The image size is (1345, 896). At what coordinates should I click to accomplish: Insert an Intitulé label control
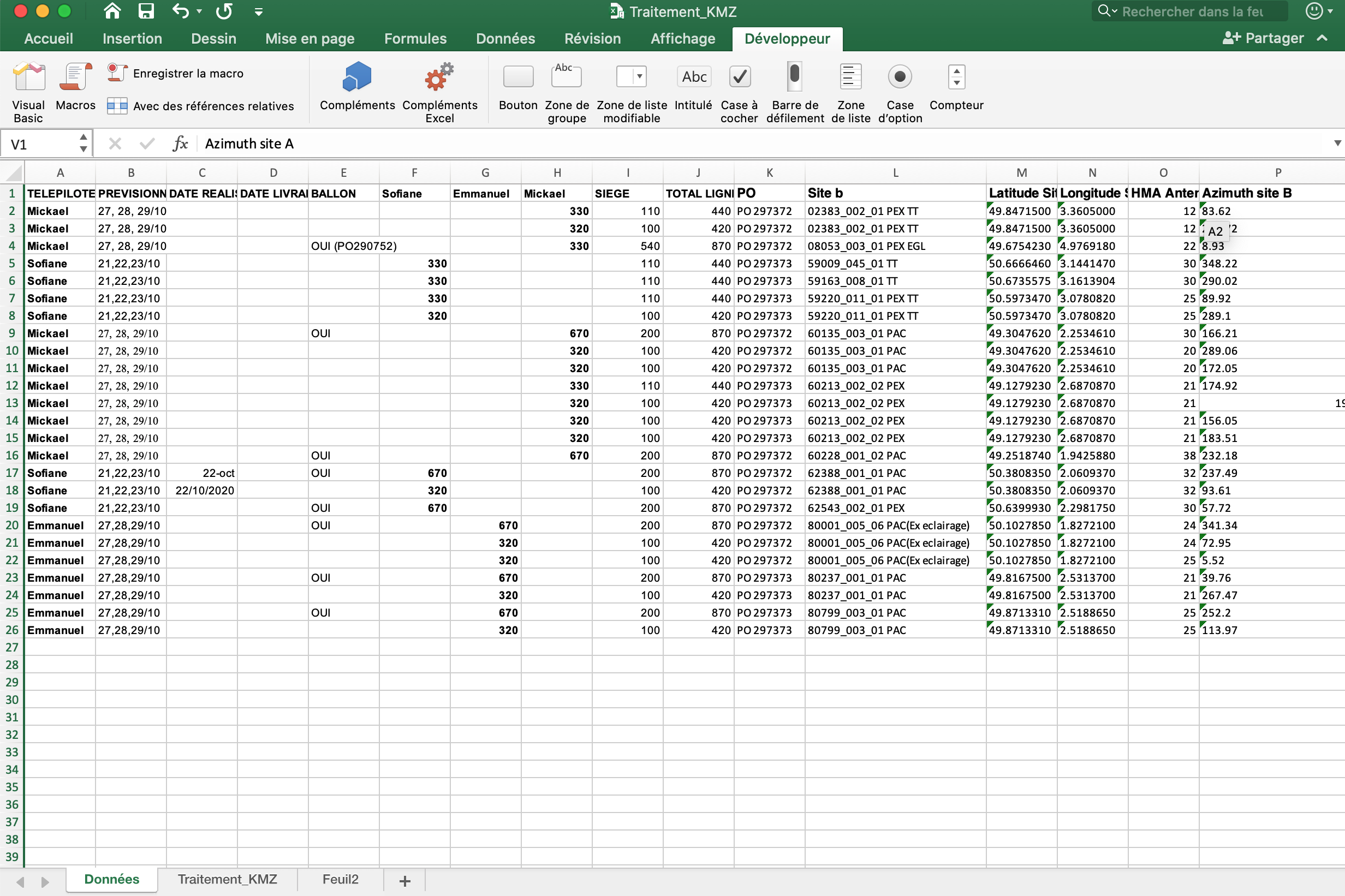pos(693,86)
